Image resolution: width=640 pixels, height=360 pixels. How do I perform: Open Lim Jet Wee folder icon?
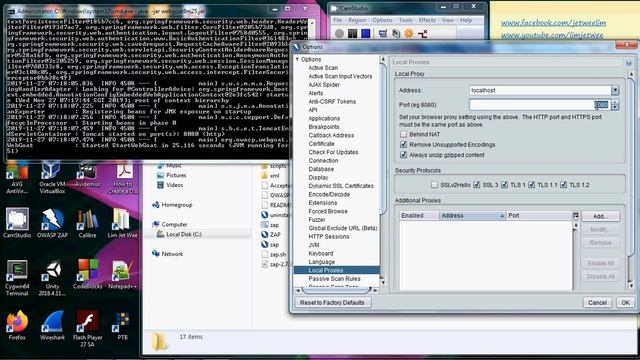click(x=122, y=223)
